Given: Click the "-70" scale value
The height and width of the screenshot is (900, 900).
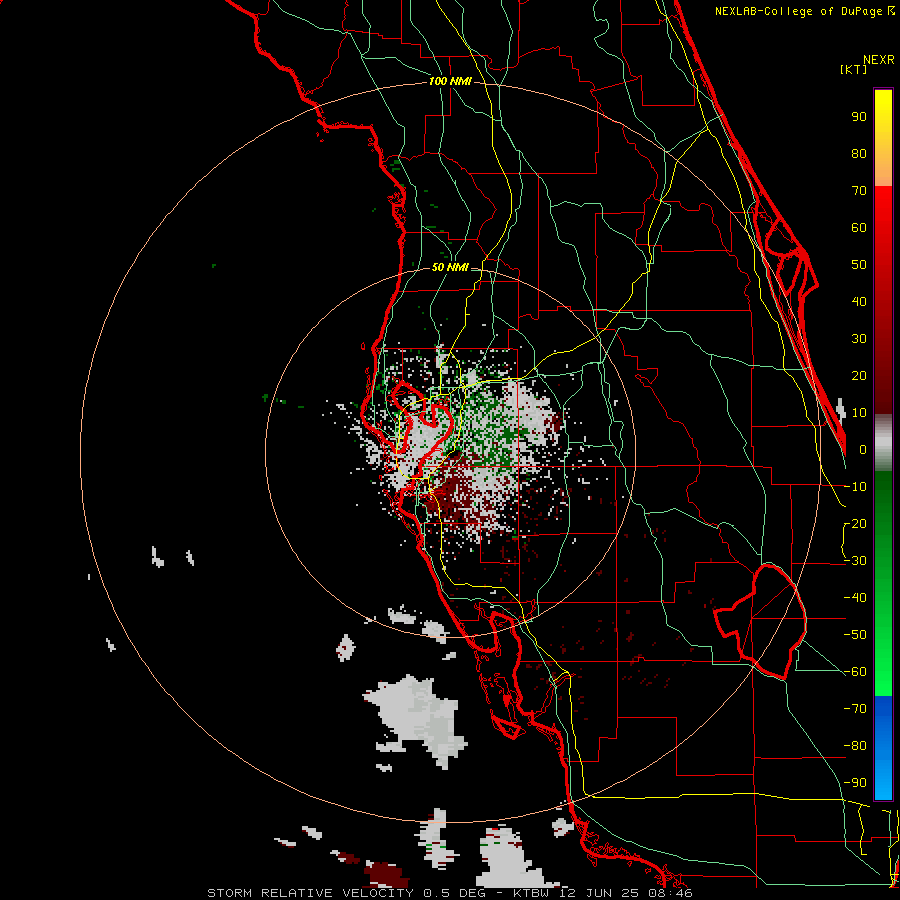Looking at the screenshot, I should (855, 709).
